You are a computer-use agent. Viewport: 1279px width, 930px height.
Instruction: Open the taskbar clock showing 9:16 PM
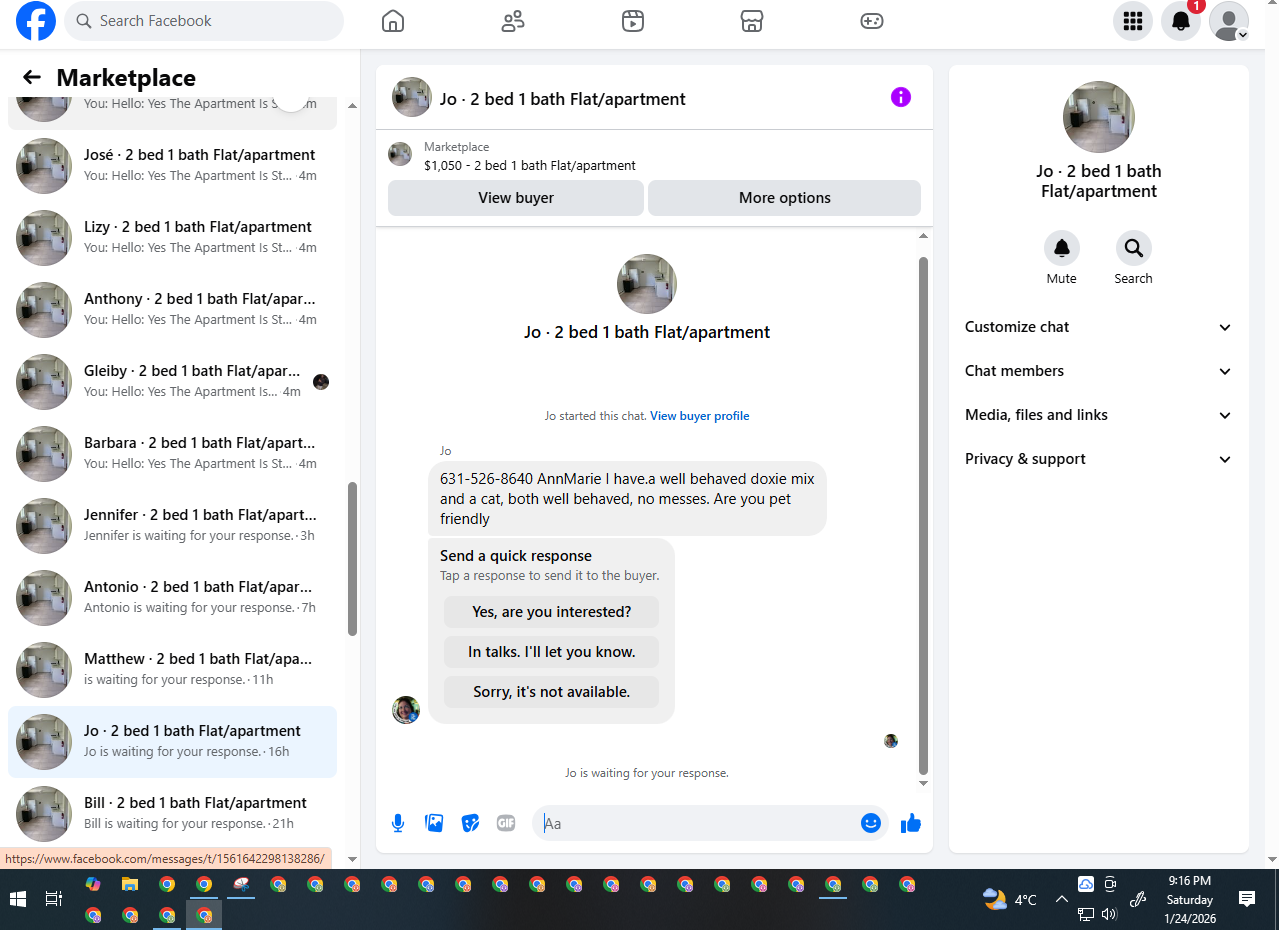coord(1189,899)
